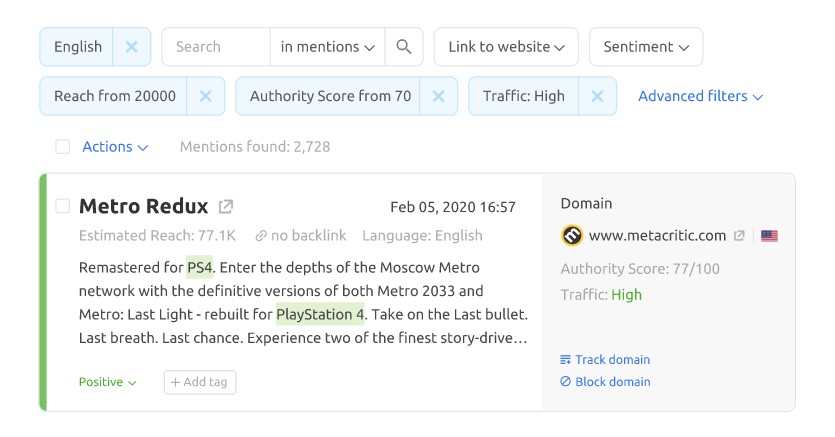
Task: Open the Sentiment filter dropdown
Action: 646,47
